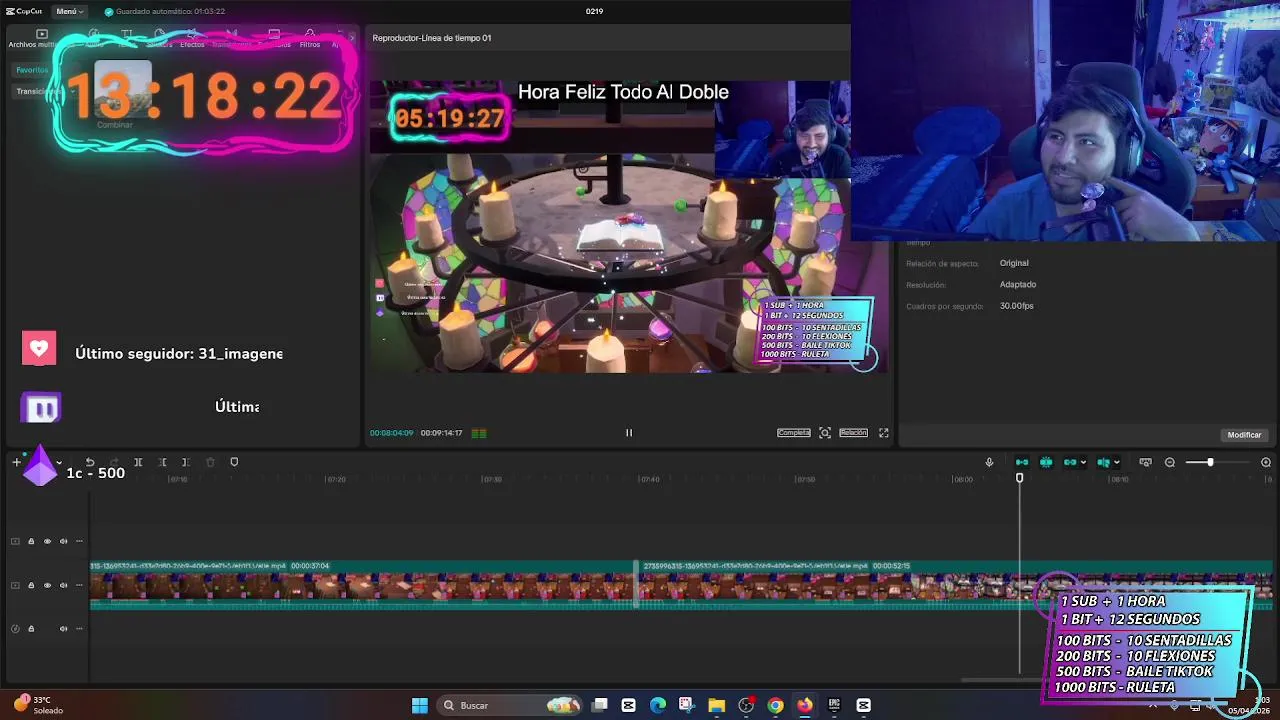The image size is (1280, 720).
Task: Open the Windows Start menu
Action: tap(420, 705)
